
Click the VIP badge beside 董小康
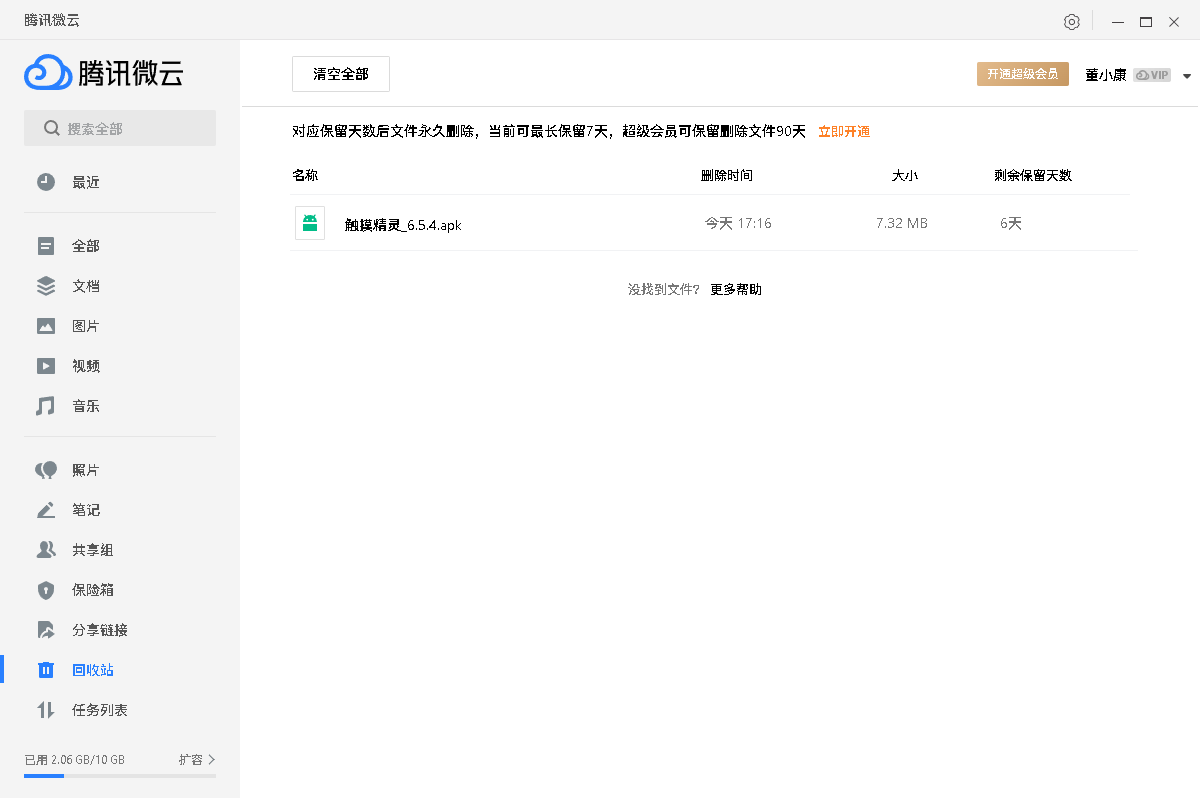coord(1151,73)
